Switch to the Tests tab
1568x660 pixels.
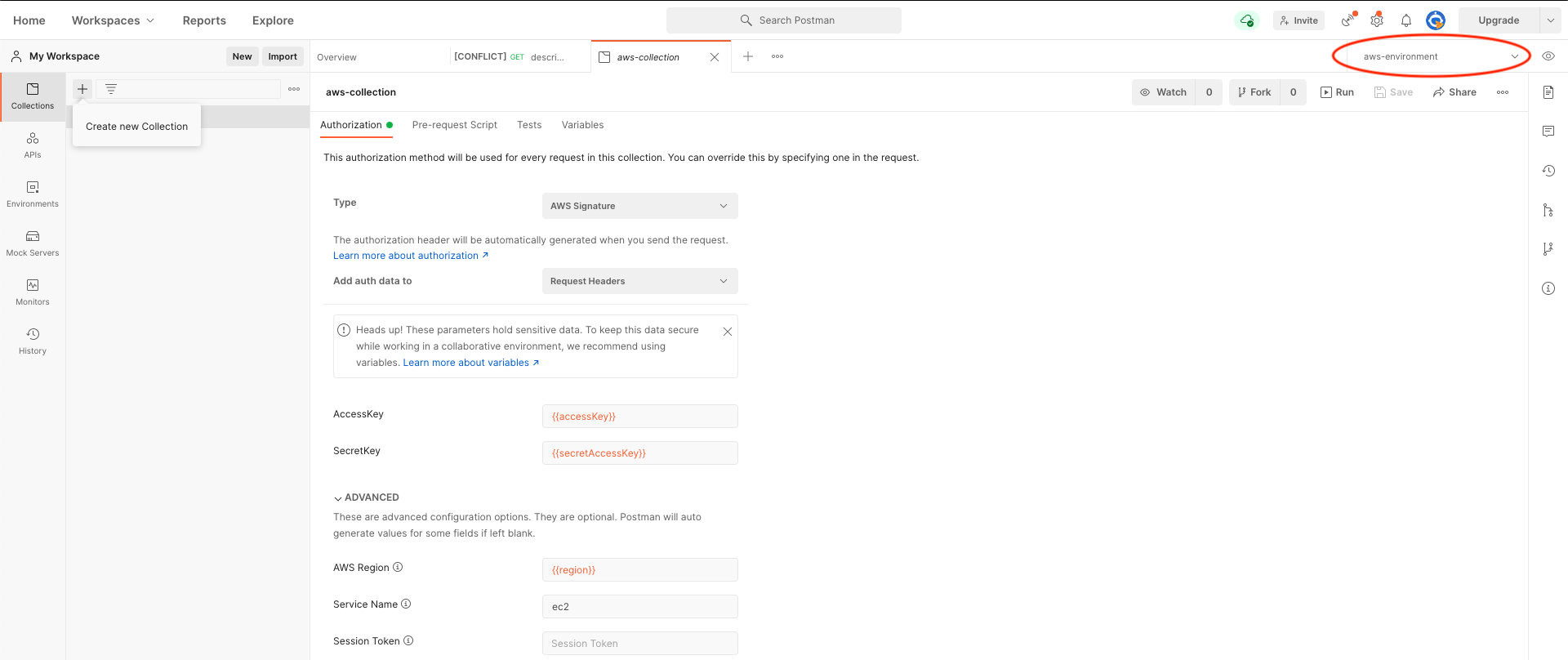pos(529,125)
